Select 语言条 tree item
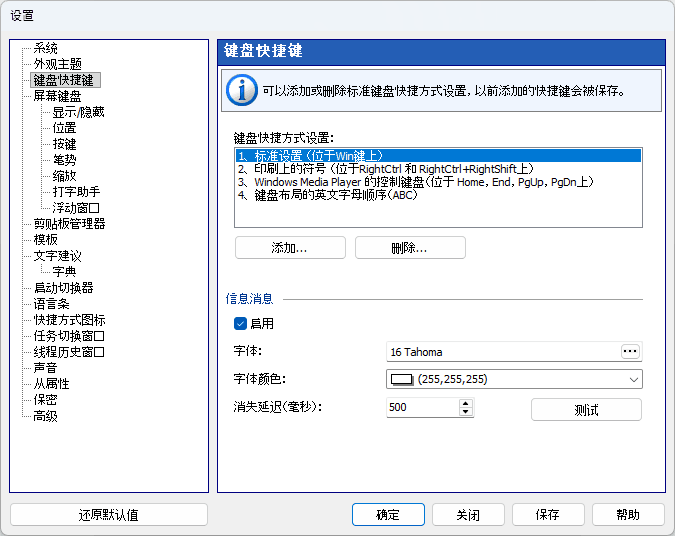675x536 pixels. 52,304
